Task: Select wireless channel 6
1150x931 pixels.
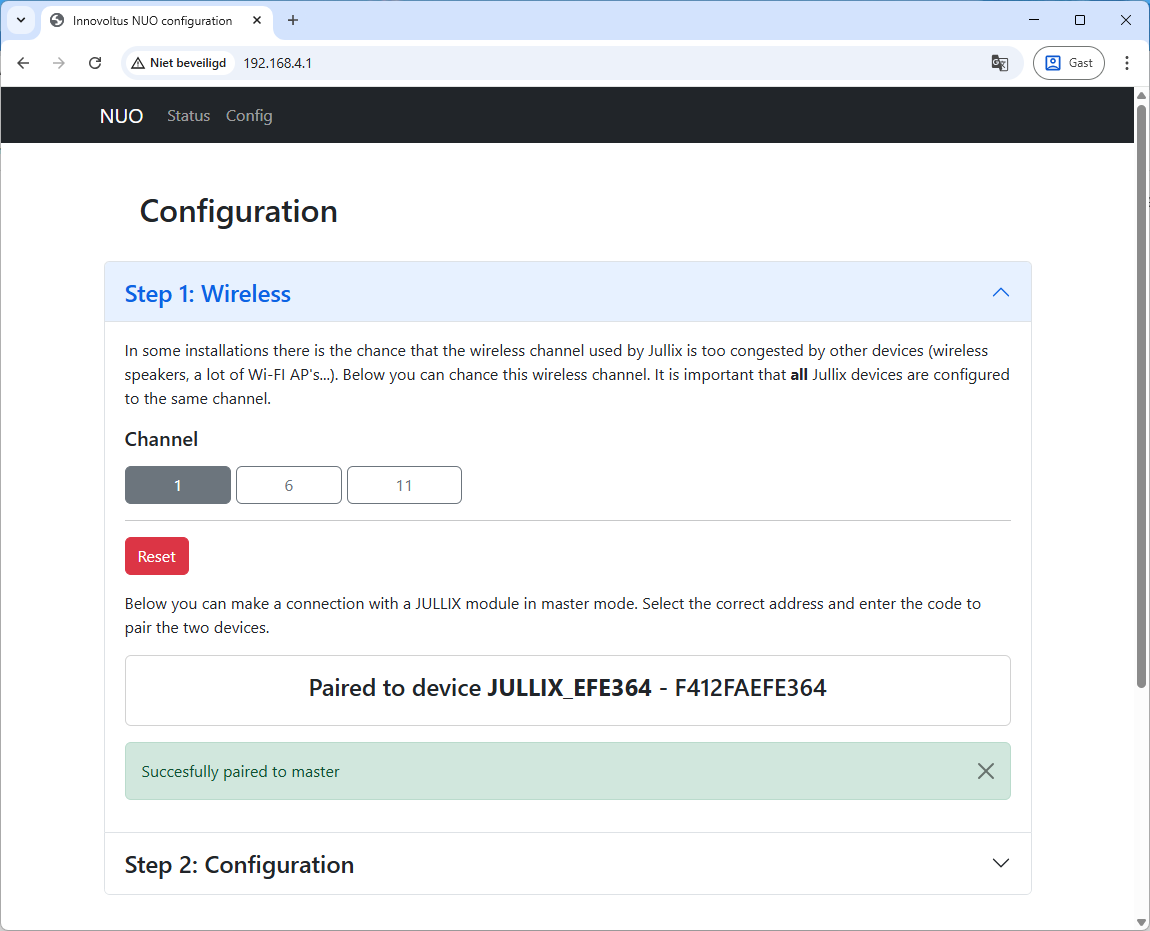Action: pos(289,485)
